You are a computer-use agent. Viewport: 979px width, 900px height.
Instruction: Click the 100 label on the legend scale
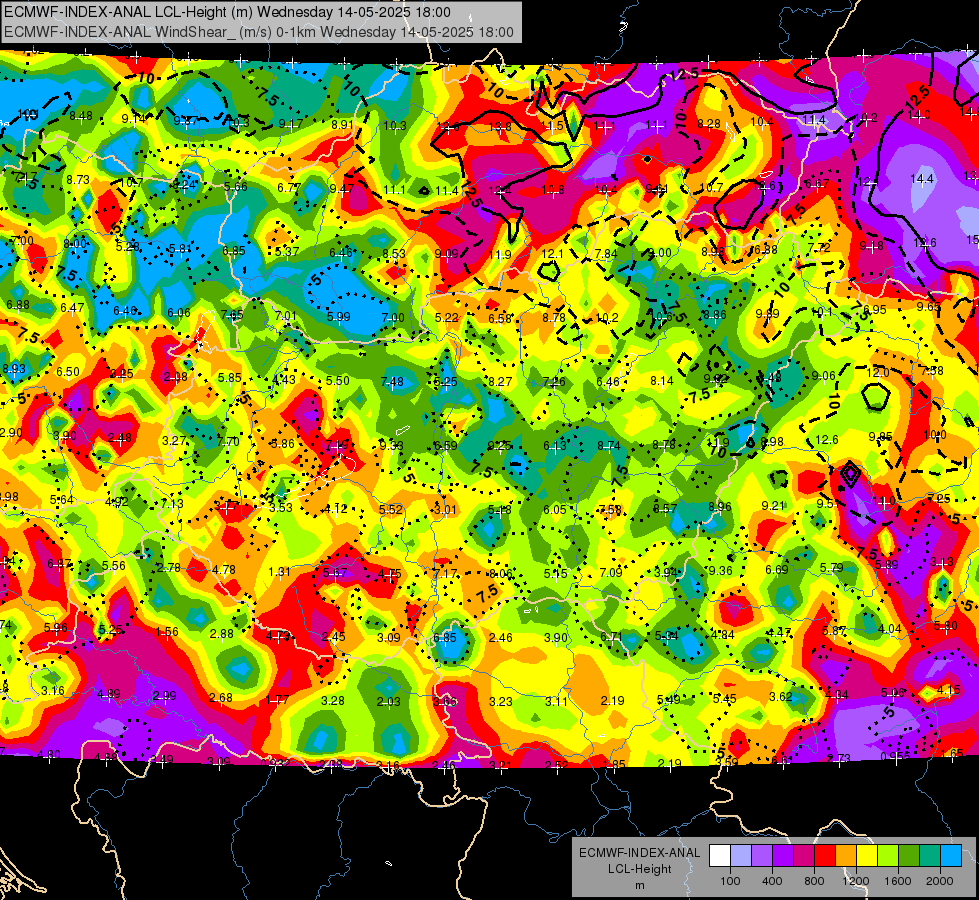730,881
